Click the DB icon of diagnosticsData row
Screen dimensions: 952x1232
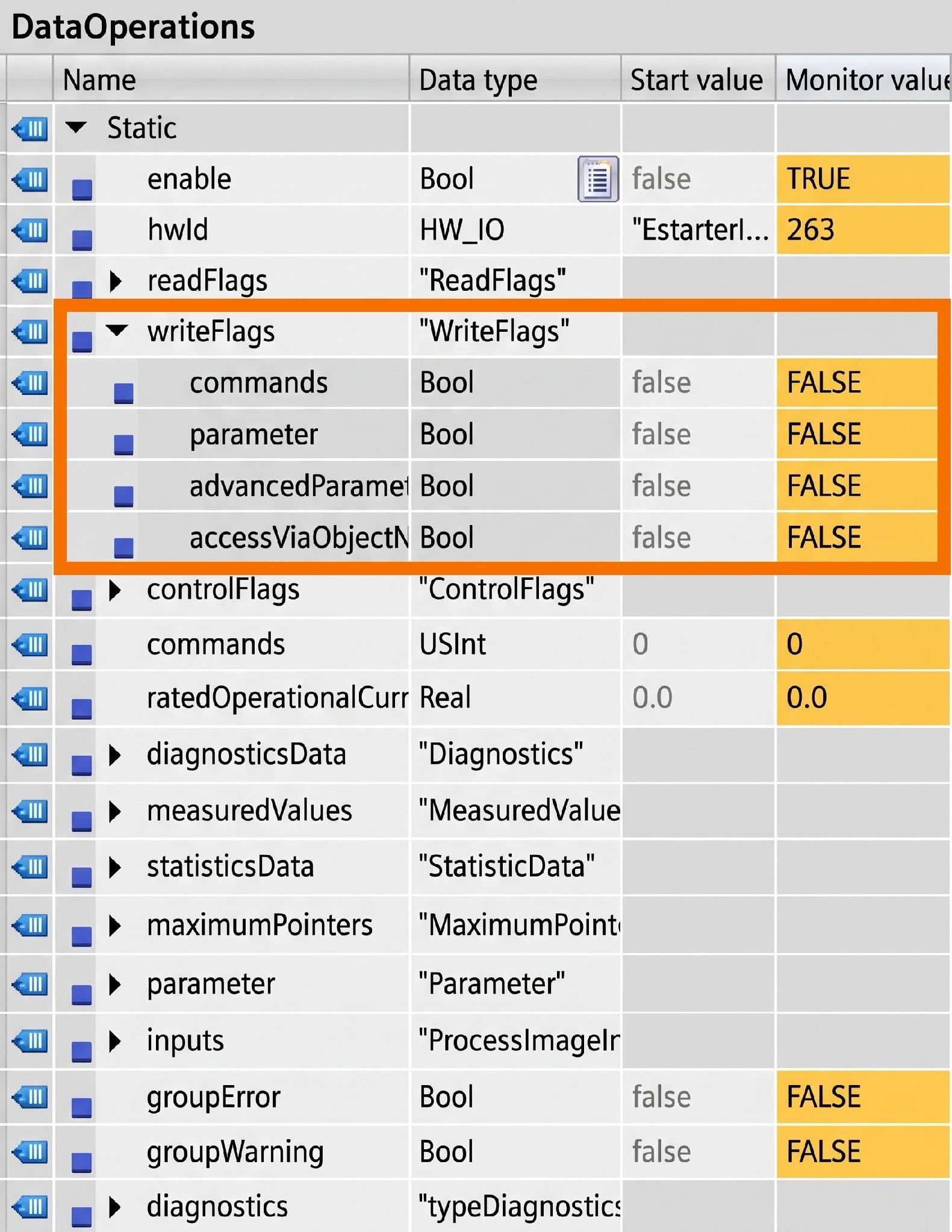(x=30, y=754)
